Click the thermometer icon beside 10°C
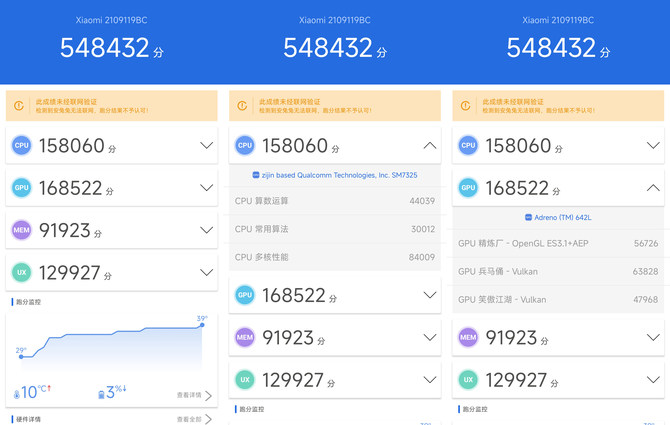This screenshot has height=425, width=670. [17, 393]
